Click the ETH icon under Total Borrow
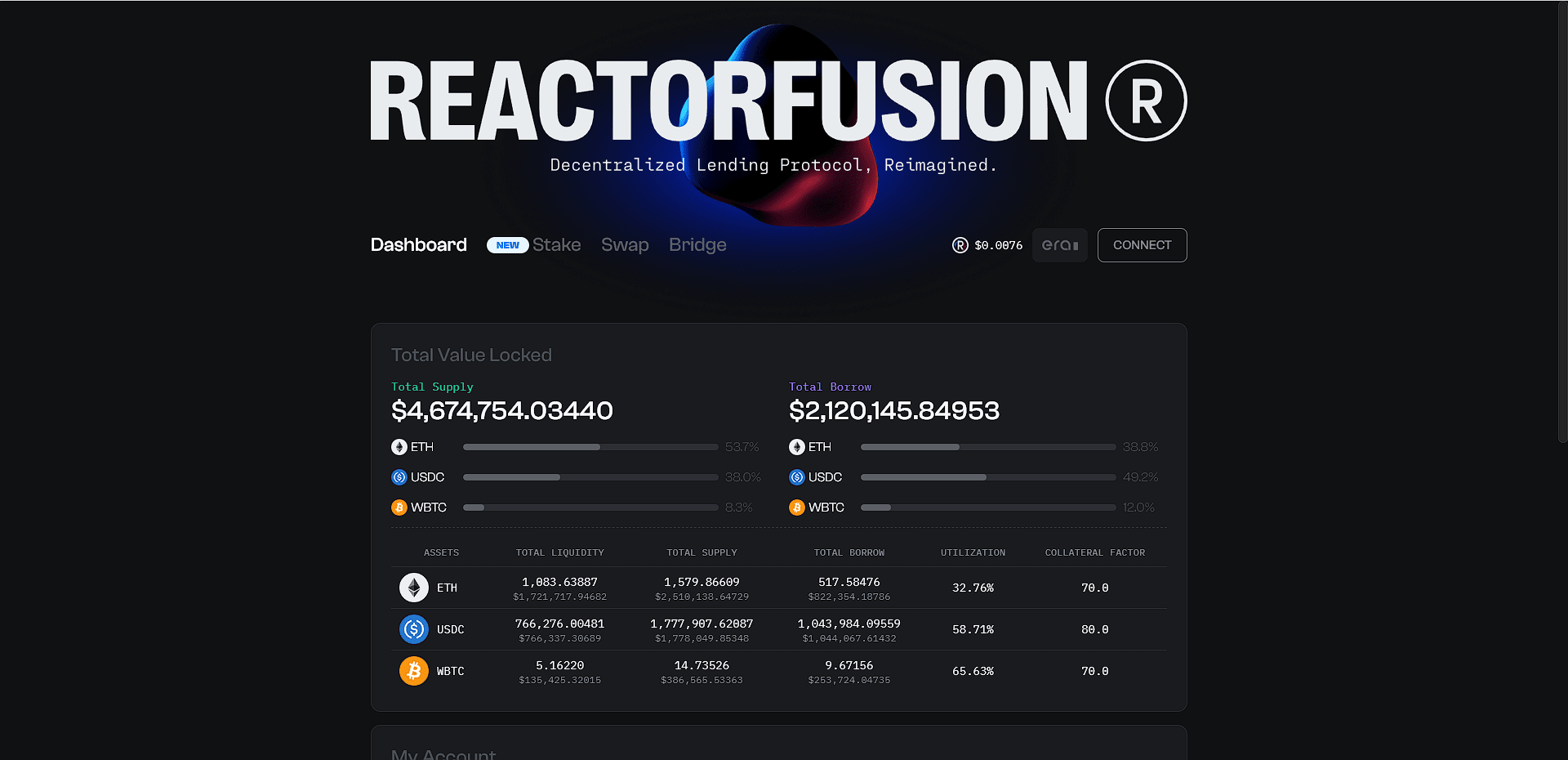 pos(797,447)
